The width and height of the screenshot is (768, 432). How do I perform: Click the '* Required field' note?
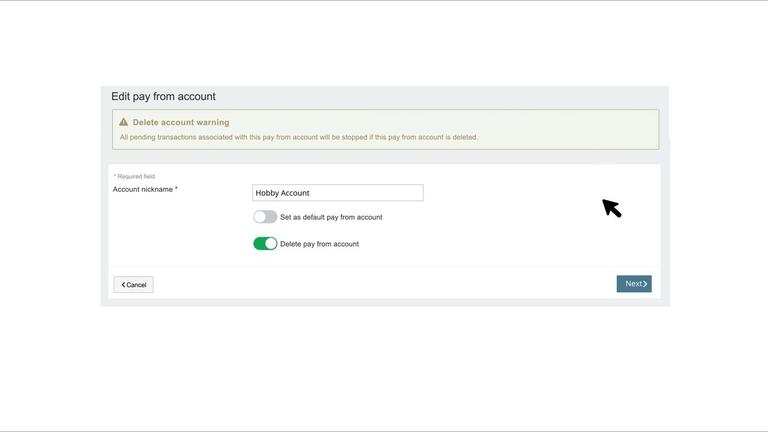click(x=134, y=176)
